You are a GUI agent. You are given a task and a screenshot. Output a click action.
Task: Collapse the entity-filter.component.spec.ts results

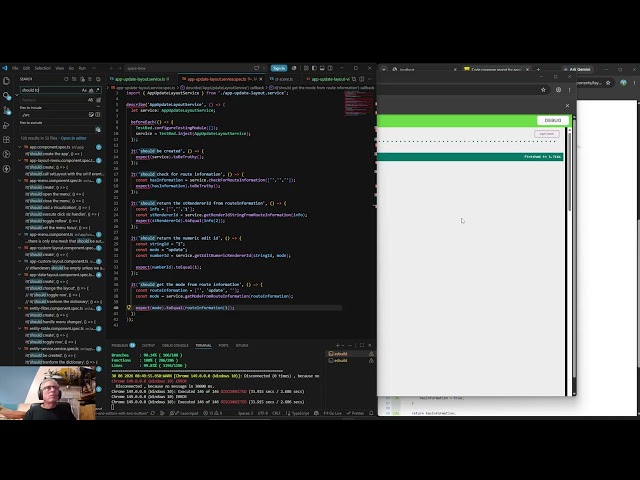click(19, 308)
